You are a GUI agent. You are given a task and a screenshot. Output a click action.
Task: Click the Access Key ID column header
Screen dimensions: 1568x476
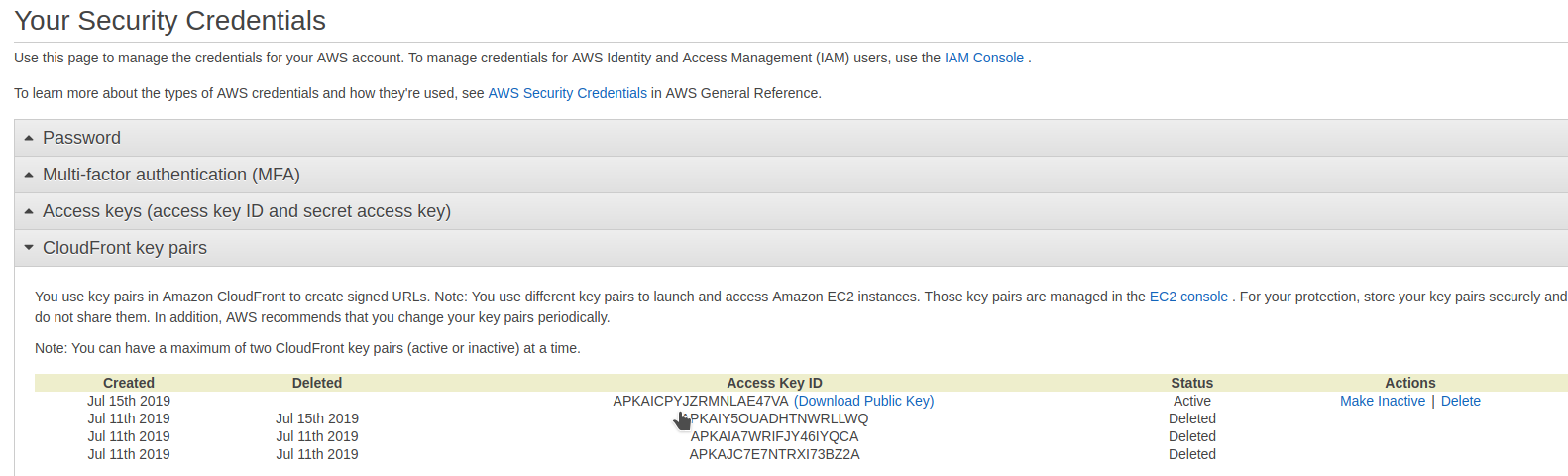(x=774, y=384)
